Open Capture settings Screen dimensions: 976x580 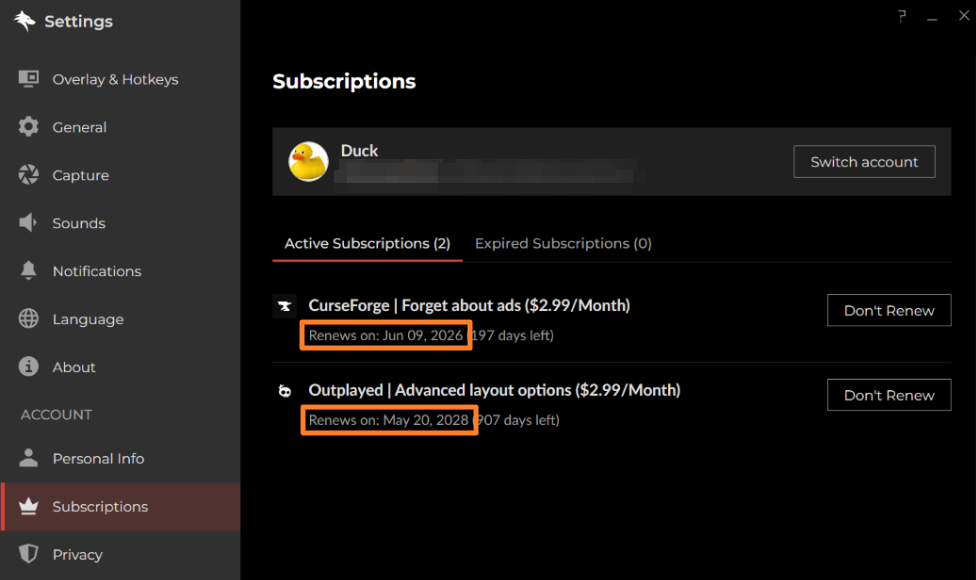(120, 175)
